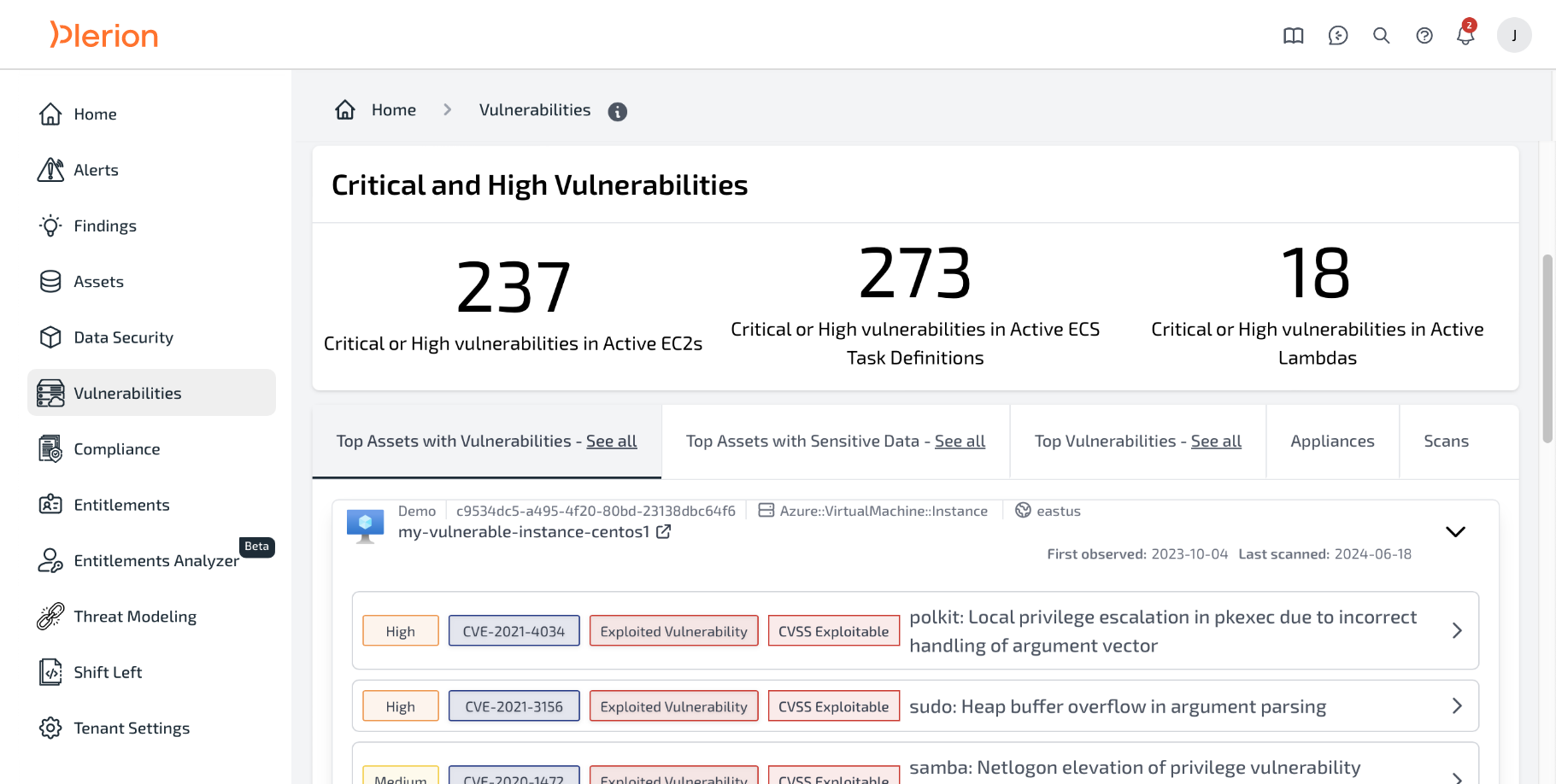Image resolution: width=1556 pixels, height=784 pixels.
Task: Expand the samba Netlogon vulnerability row
Action: (x=1457, y=776)
